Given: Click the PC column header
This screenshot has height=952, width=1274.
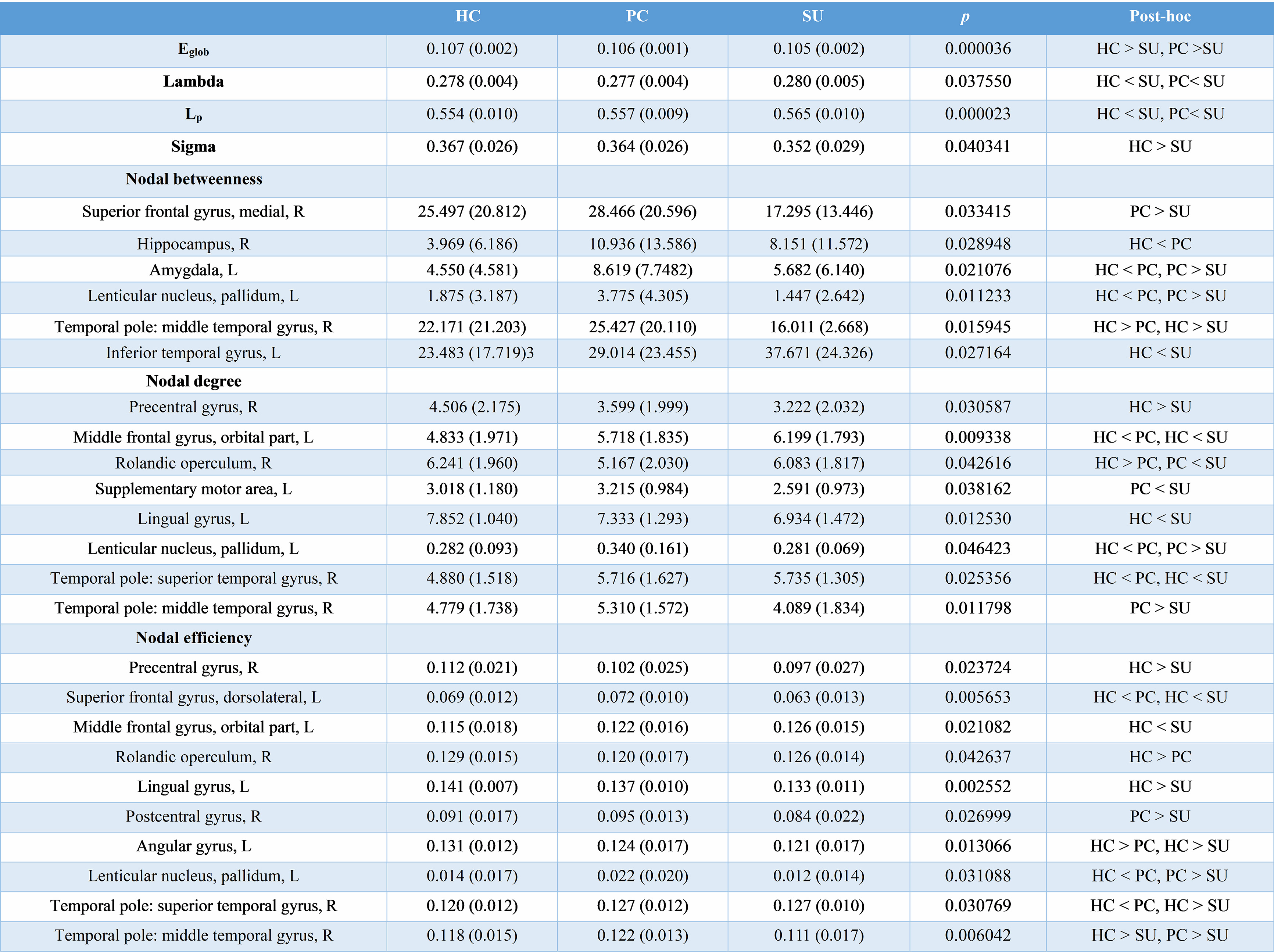Looking at the screenshot, I should tap(637, 16).
